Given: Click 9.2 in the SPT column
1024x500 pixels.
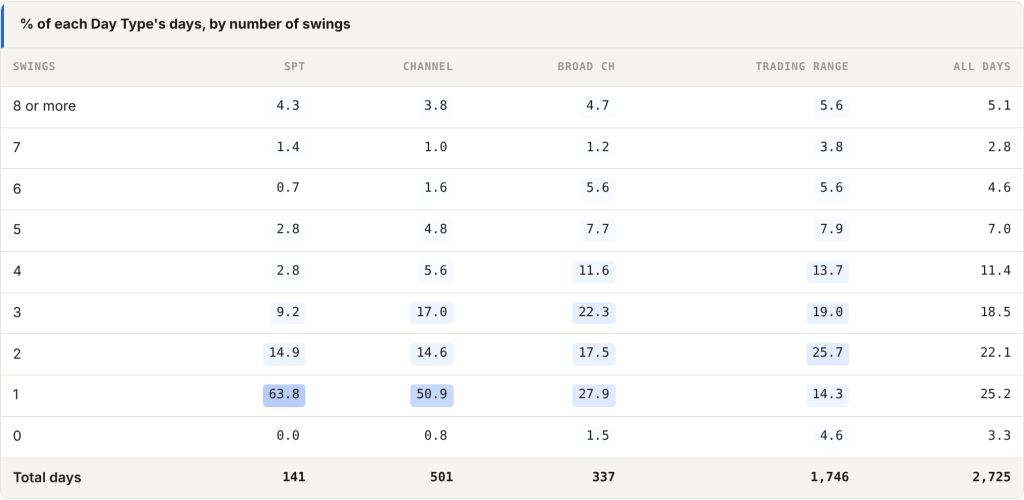Looking at the screenshot, I should (x=288, y=312).
